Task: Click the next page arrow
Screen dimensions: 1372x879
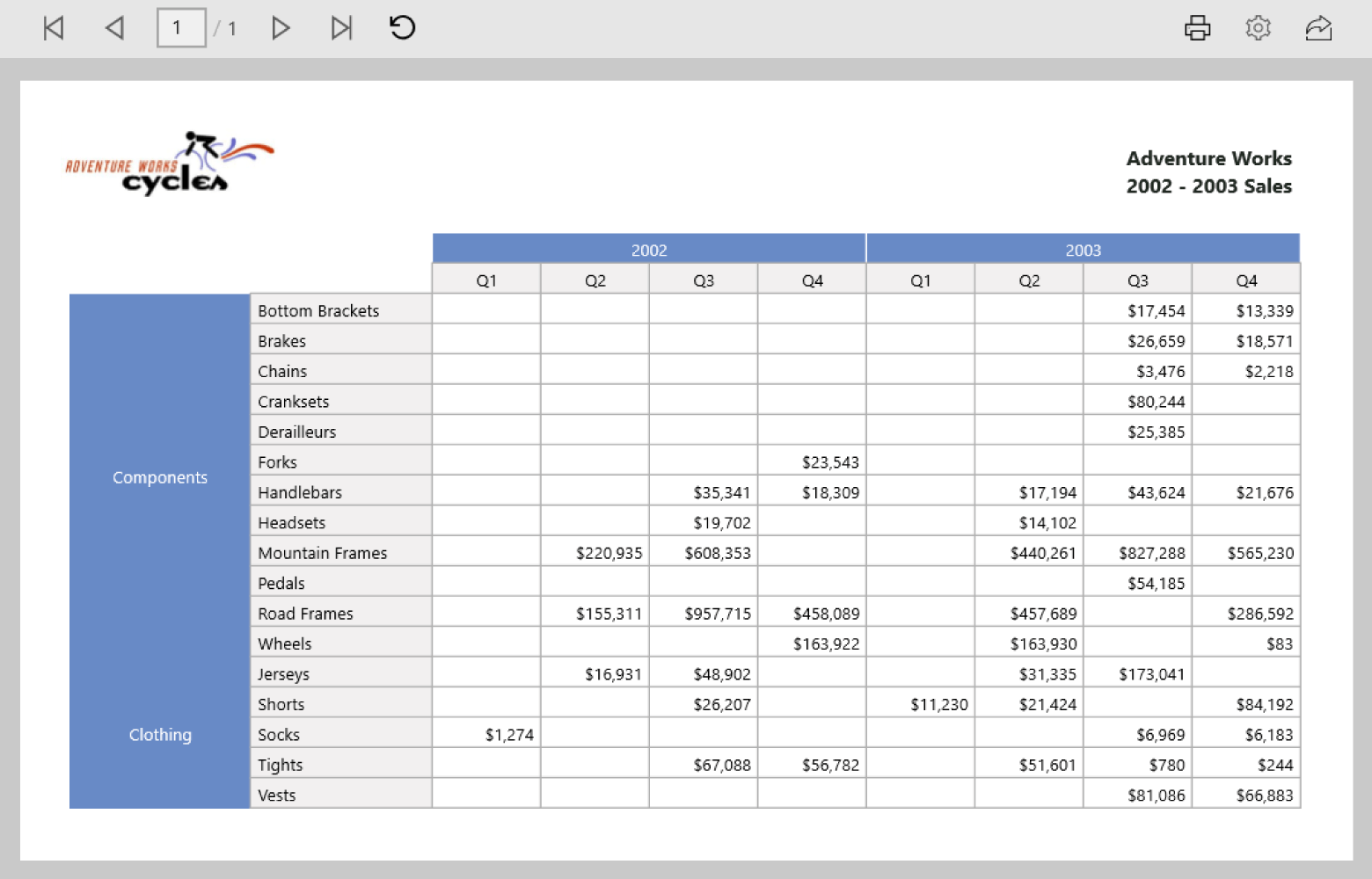Action: 281,28
